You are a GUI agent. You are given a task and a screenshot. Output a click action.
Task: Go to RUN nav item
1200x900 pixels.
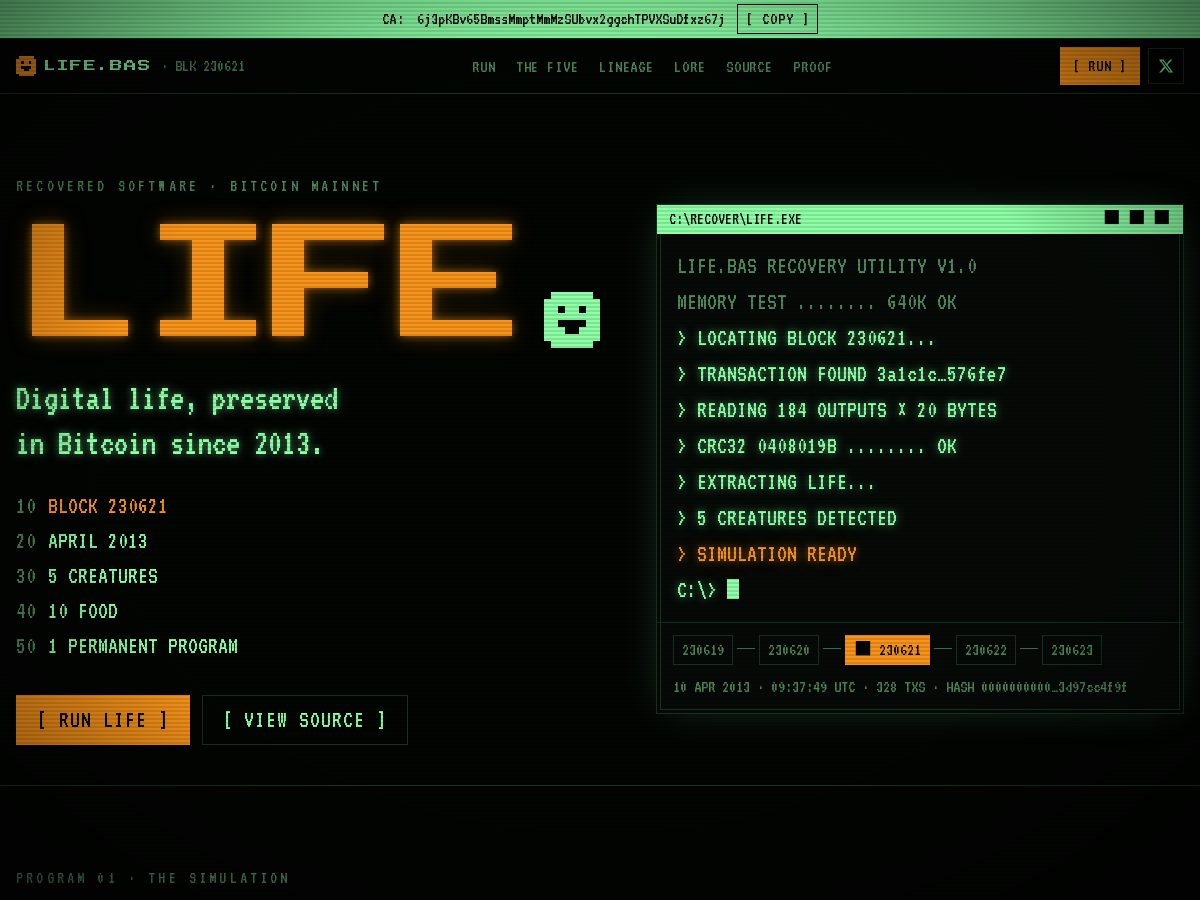click(x=484, y=67)
